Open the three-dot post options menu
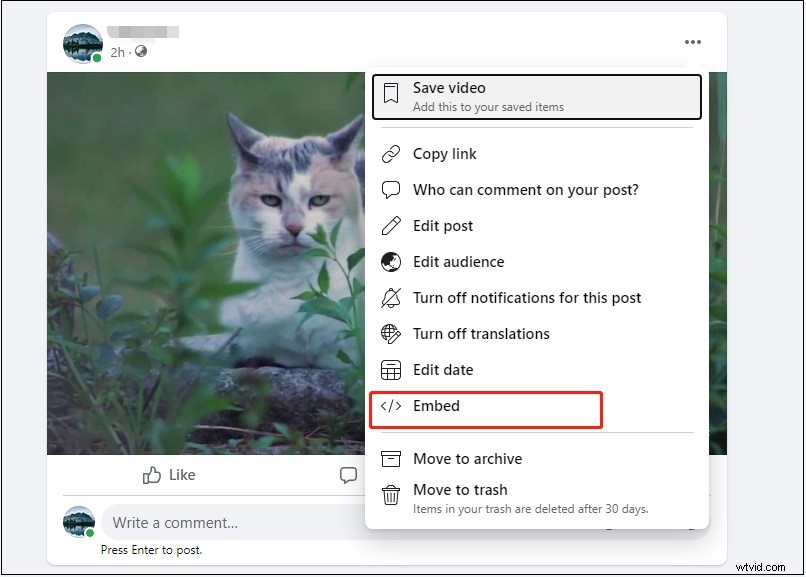This screenshot has height=577, width=806. (692, 42)
